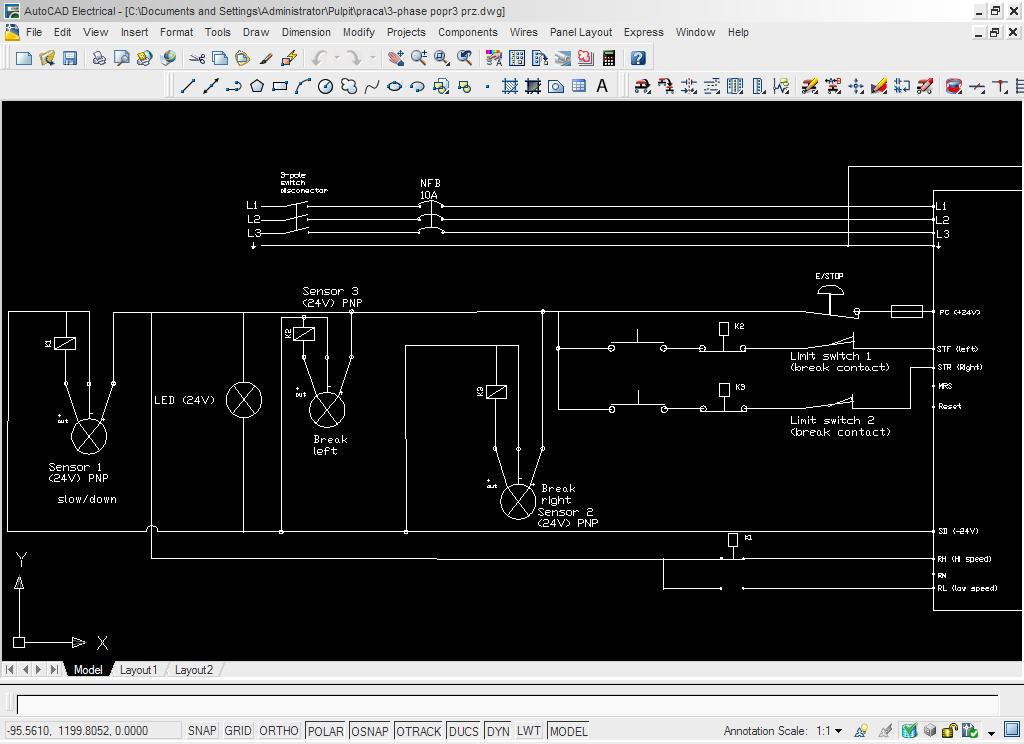1024x744 pixels.
Task: Toggle GRID display in status bar
Action: tap(238, 731)
